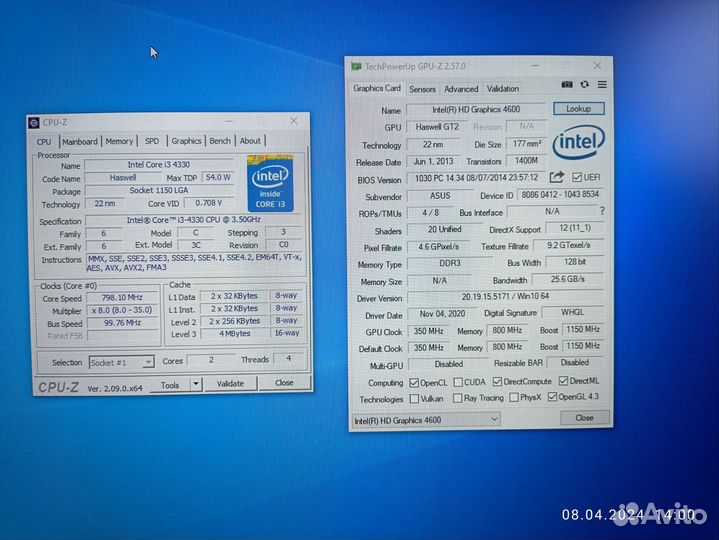Click the Die Size value 177 mm²
The image size is (719, 540).
coord(526,144)
